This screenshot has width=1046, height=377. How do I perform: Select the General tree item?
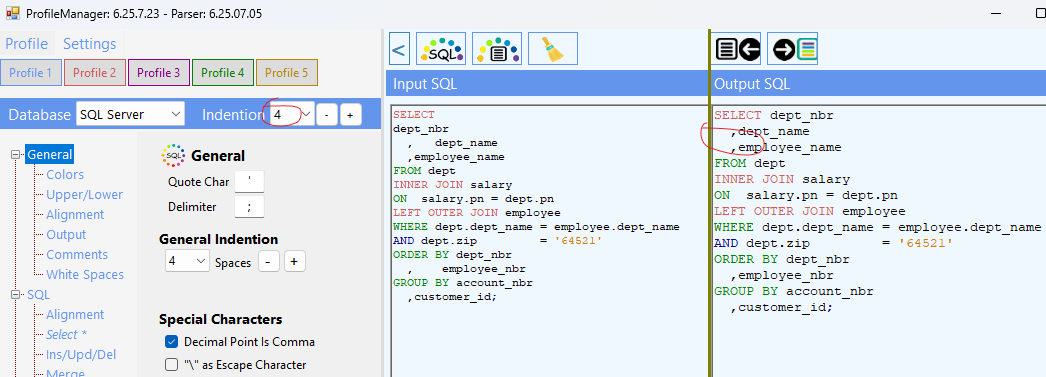click(49, 155)
